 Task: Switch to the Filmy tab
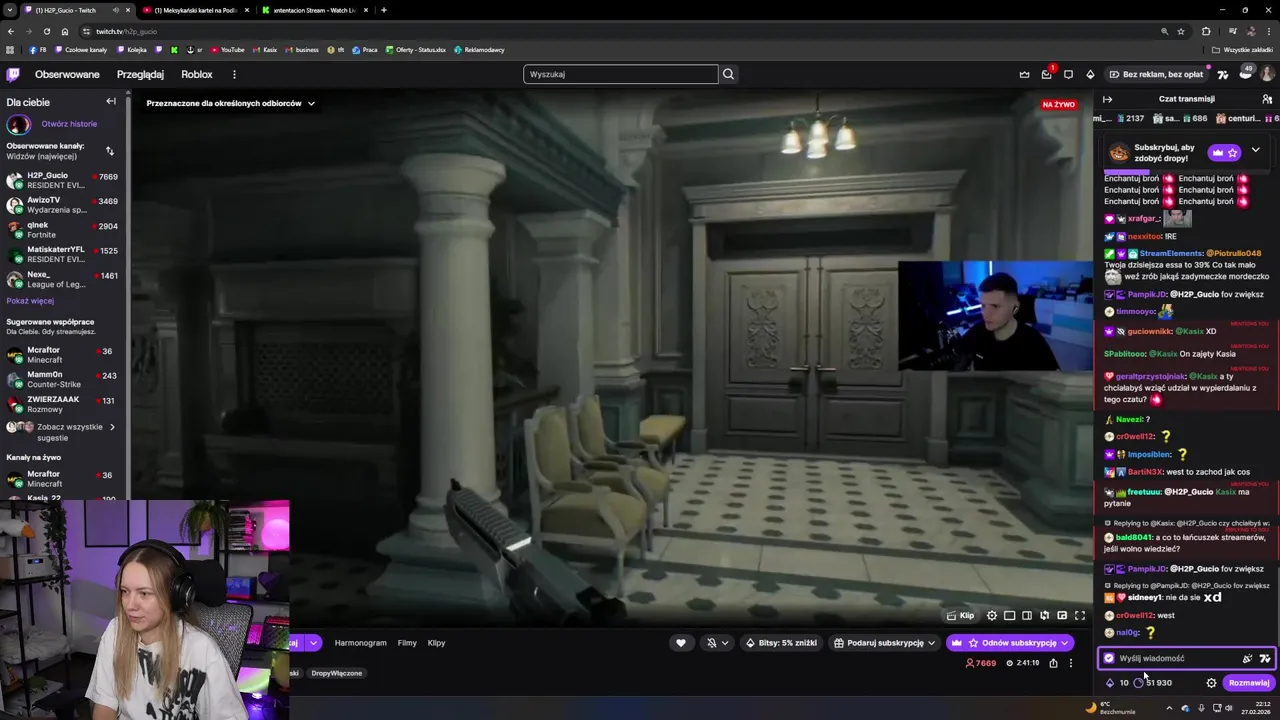tap(407, 643)
